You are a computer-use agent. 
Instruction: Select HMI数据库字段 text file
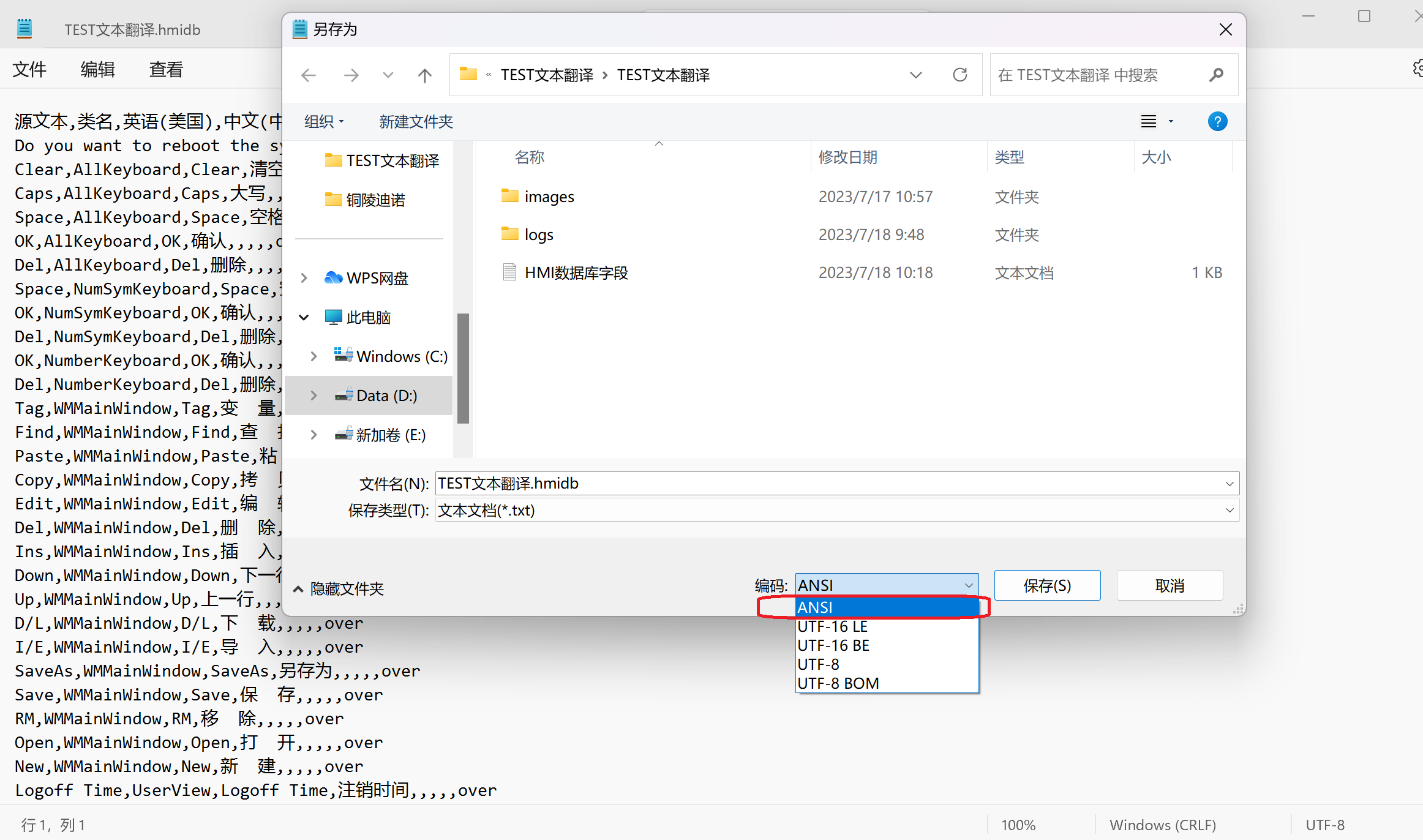[x=565, y=272]
